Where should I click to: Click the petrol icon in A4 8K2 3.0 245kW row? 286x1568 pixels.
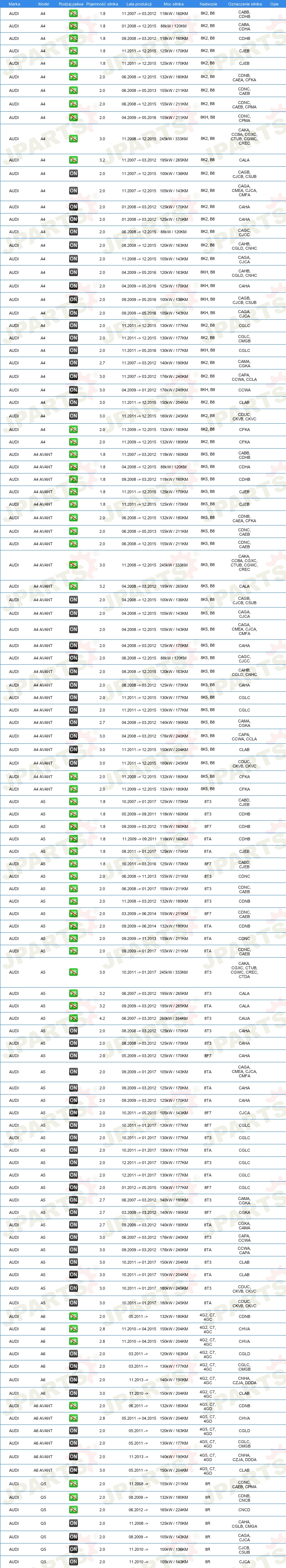(73, 139)
